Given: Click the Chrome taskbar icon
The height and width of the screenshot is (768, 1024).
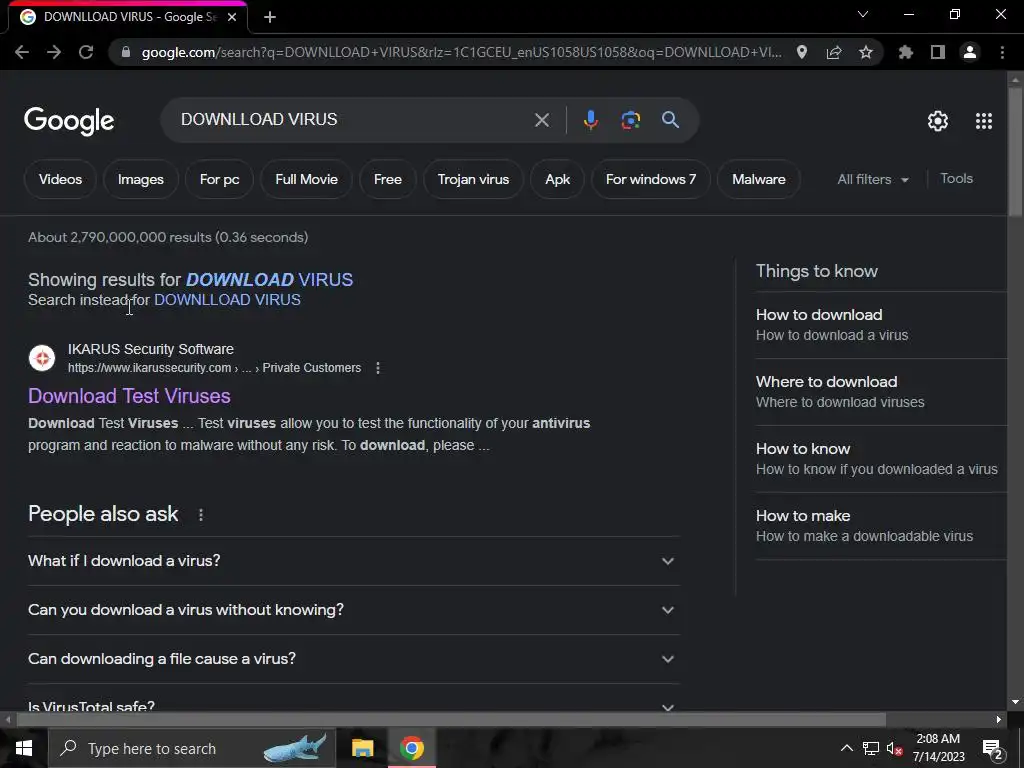Looking at the screenshot, I should (x=411, y=748).
